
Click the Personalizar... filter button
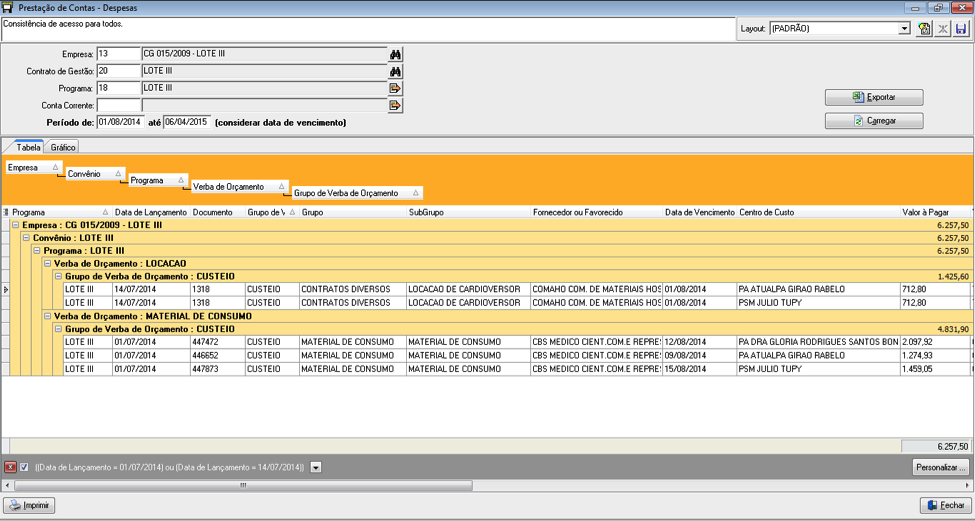[x=941, y=467]
